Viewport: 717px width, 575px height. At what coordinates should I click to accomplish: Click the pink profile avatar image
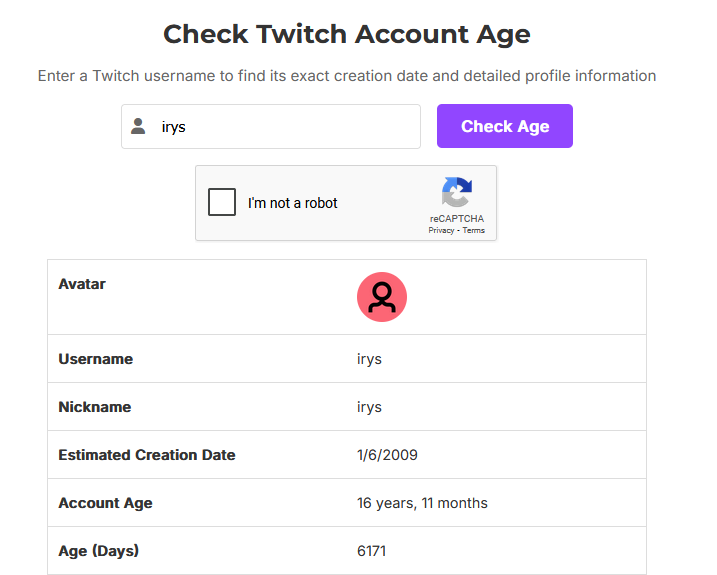point(381,297)
